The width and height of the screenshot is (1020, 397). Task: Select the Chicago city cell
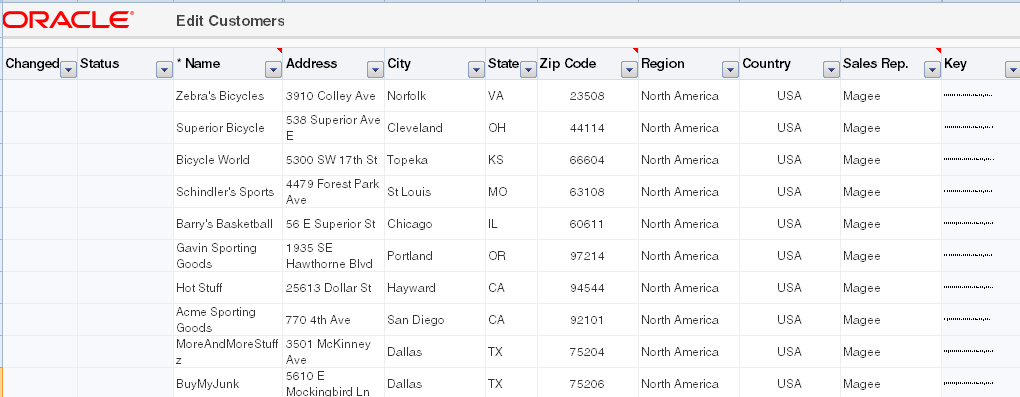click(435, 224)
